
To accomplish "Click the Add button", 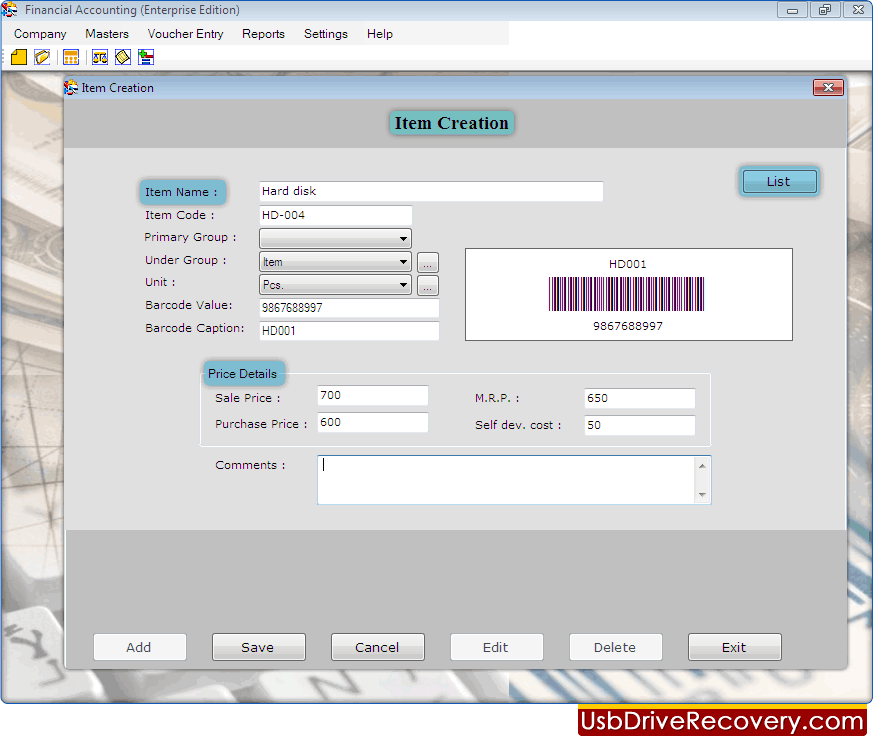I will (x=139, y=647).
